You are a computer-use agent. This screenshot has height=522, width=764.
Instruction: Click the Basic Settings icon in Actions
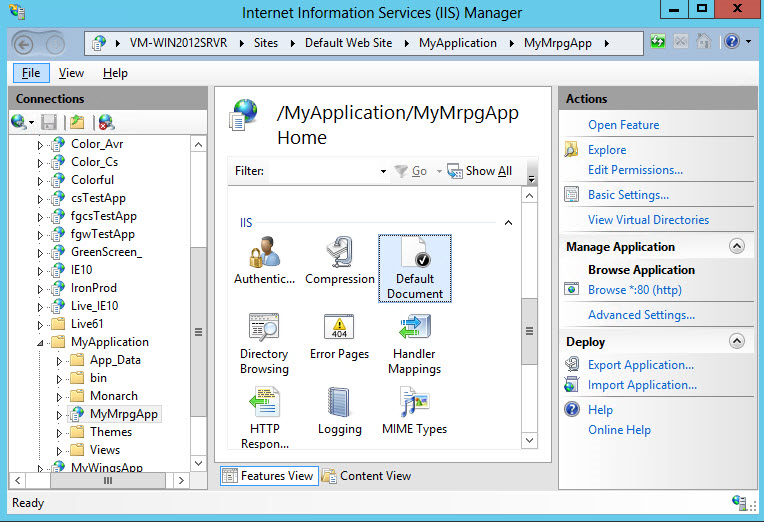[572, 194]
